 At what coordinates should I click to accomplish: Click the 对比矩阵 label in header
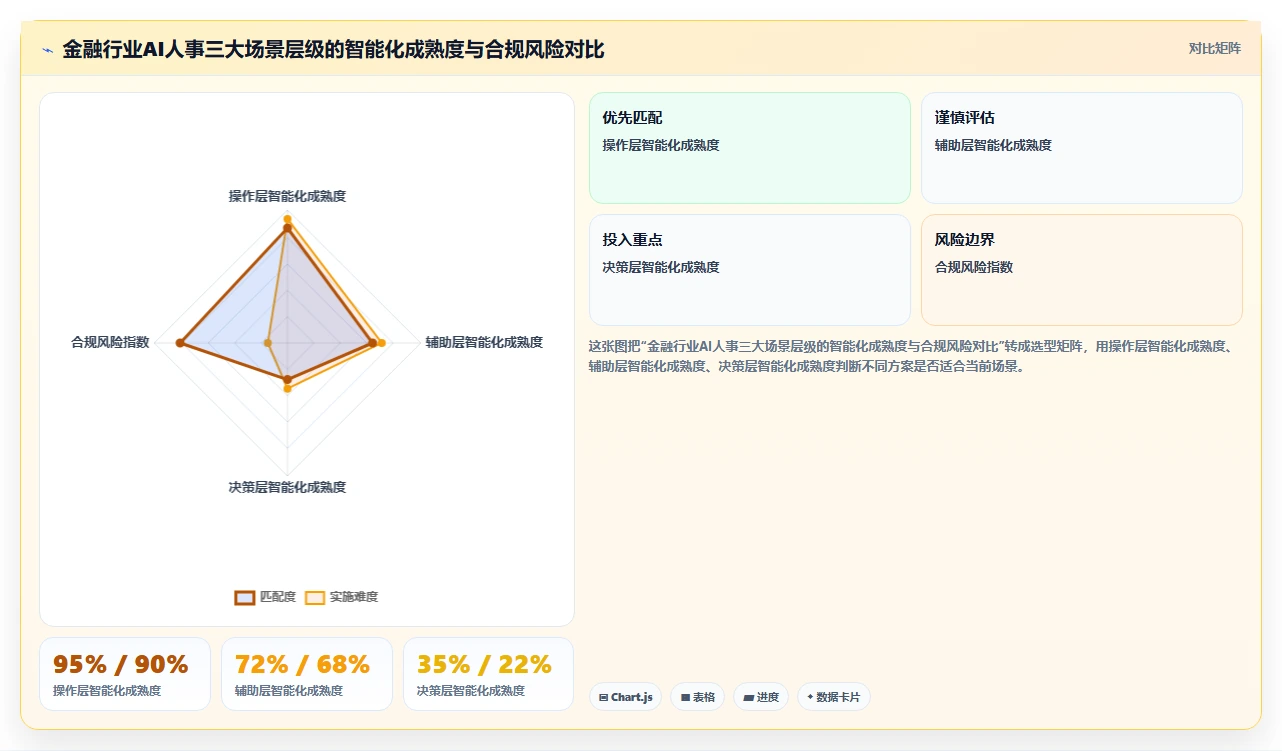(1214, 49)
